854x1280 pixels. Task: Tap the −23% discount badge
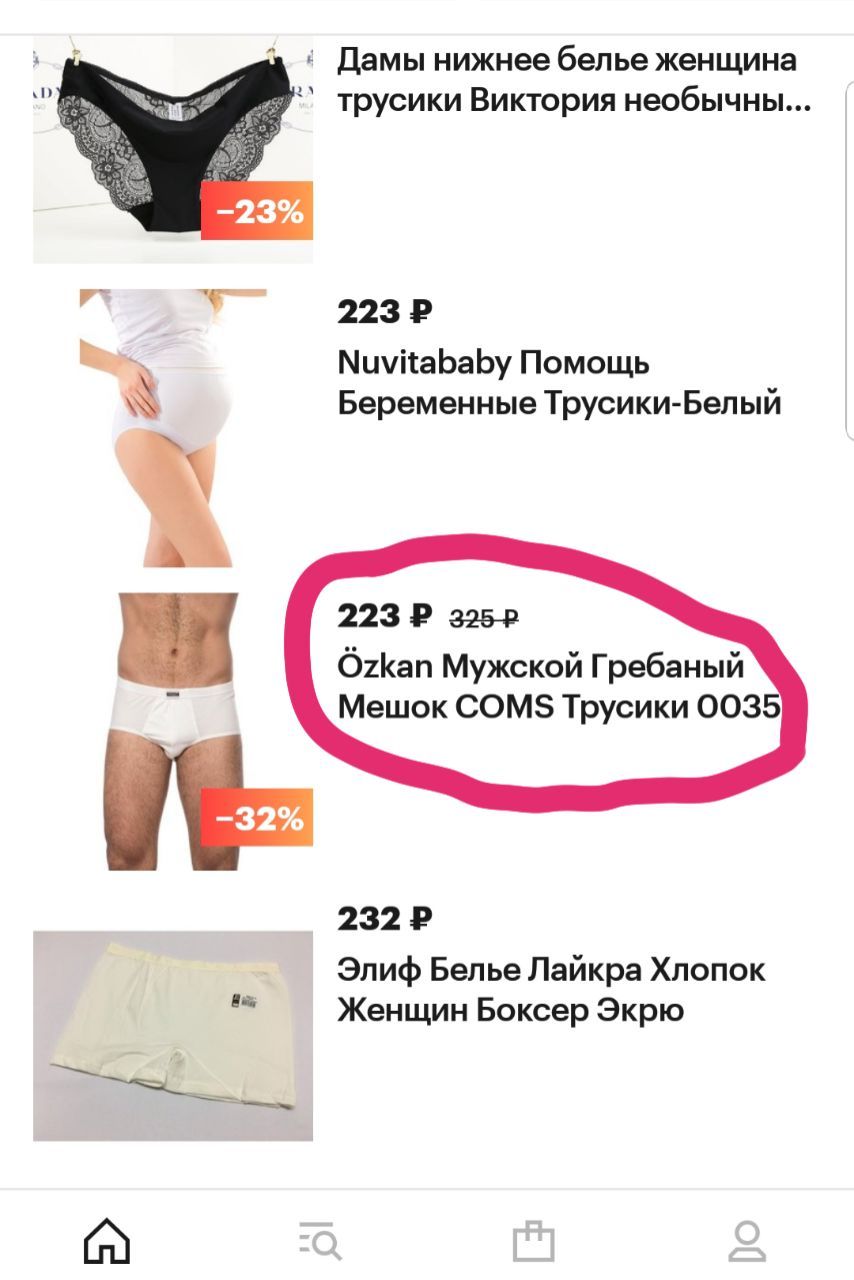coord(257,211)
